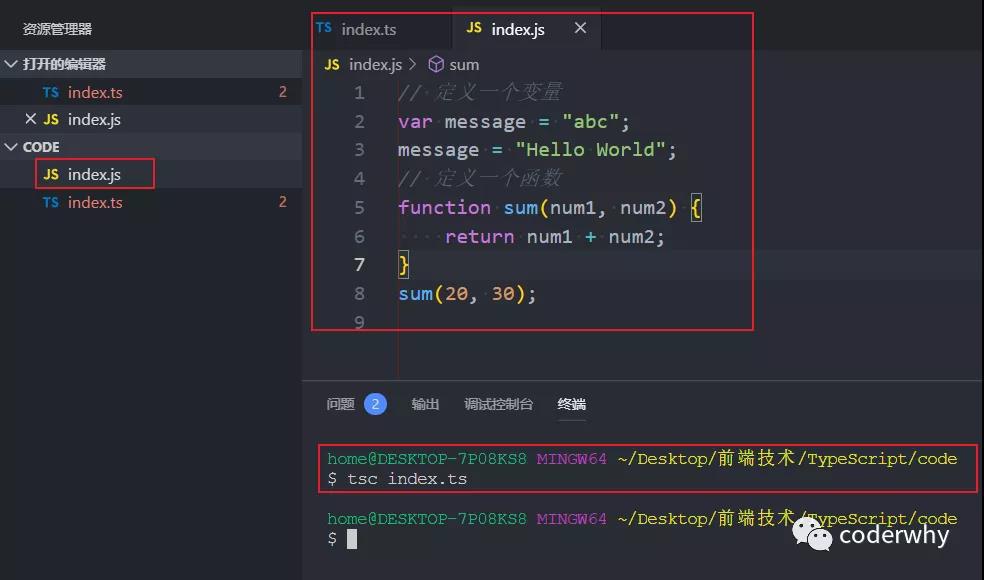
Task: Click the JS icon on index.js tab
Action: pyautogui.click(x=474, y=28)
